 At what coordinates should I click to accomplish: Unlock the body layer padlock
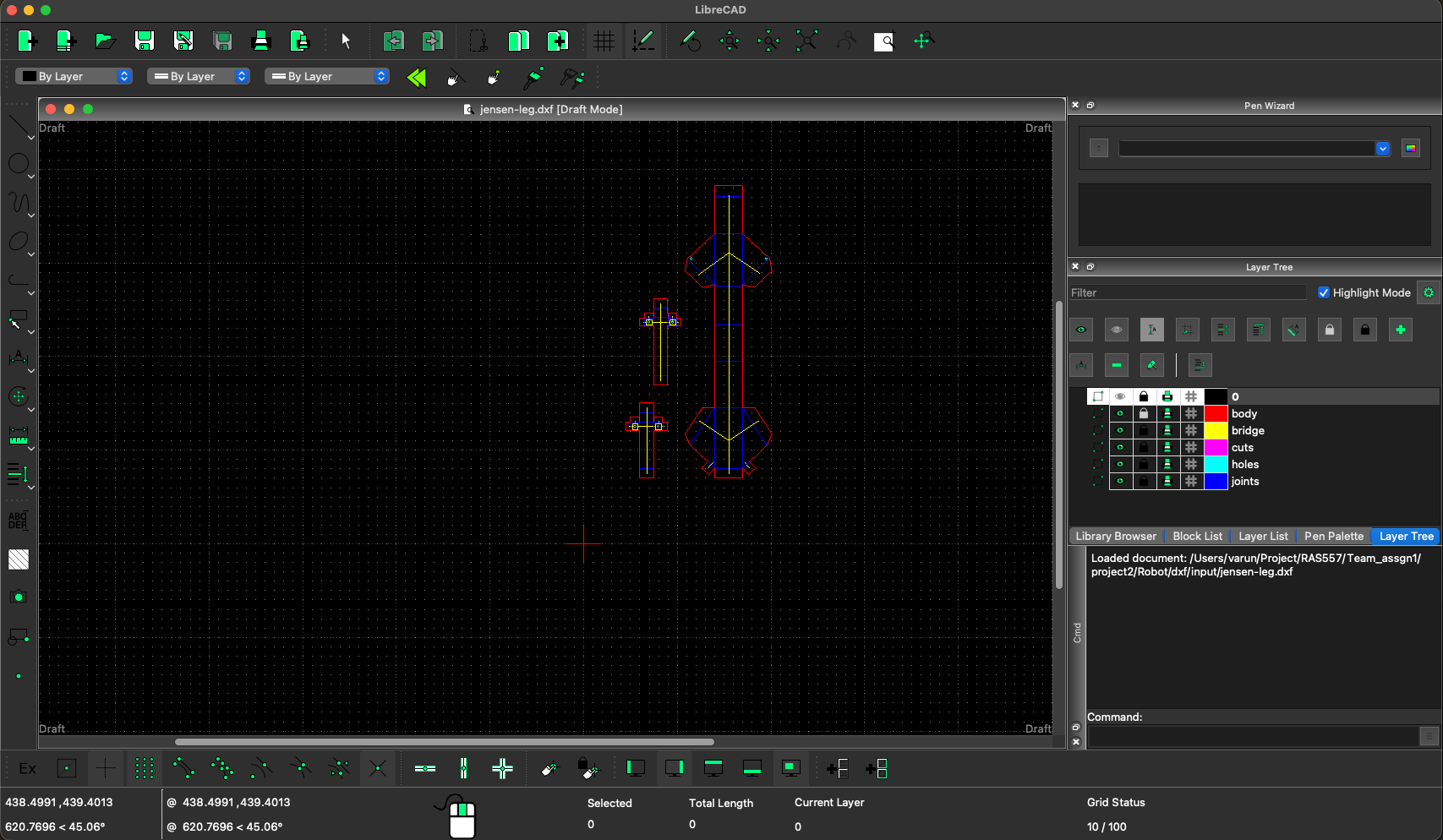click(1144, 413)
